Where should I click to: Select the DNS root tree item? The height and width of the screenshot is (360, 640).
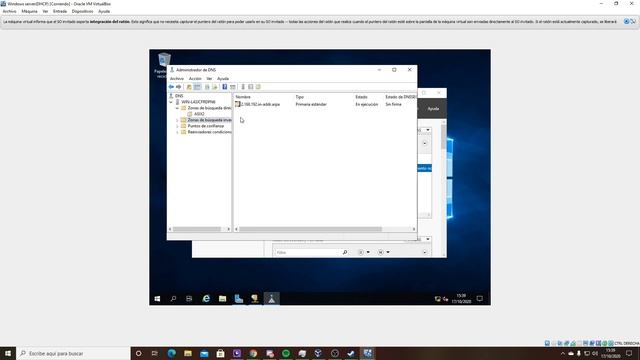coord(179,96)
